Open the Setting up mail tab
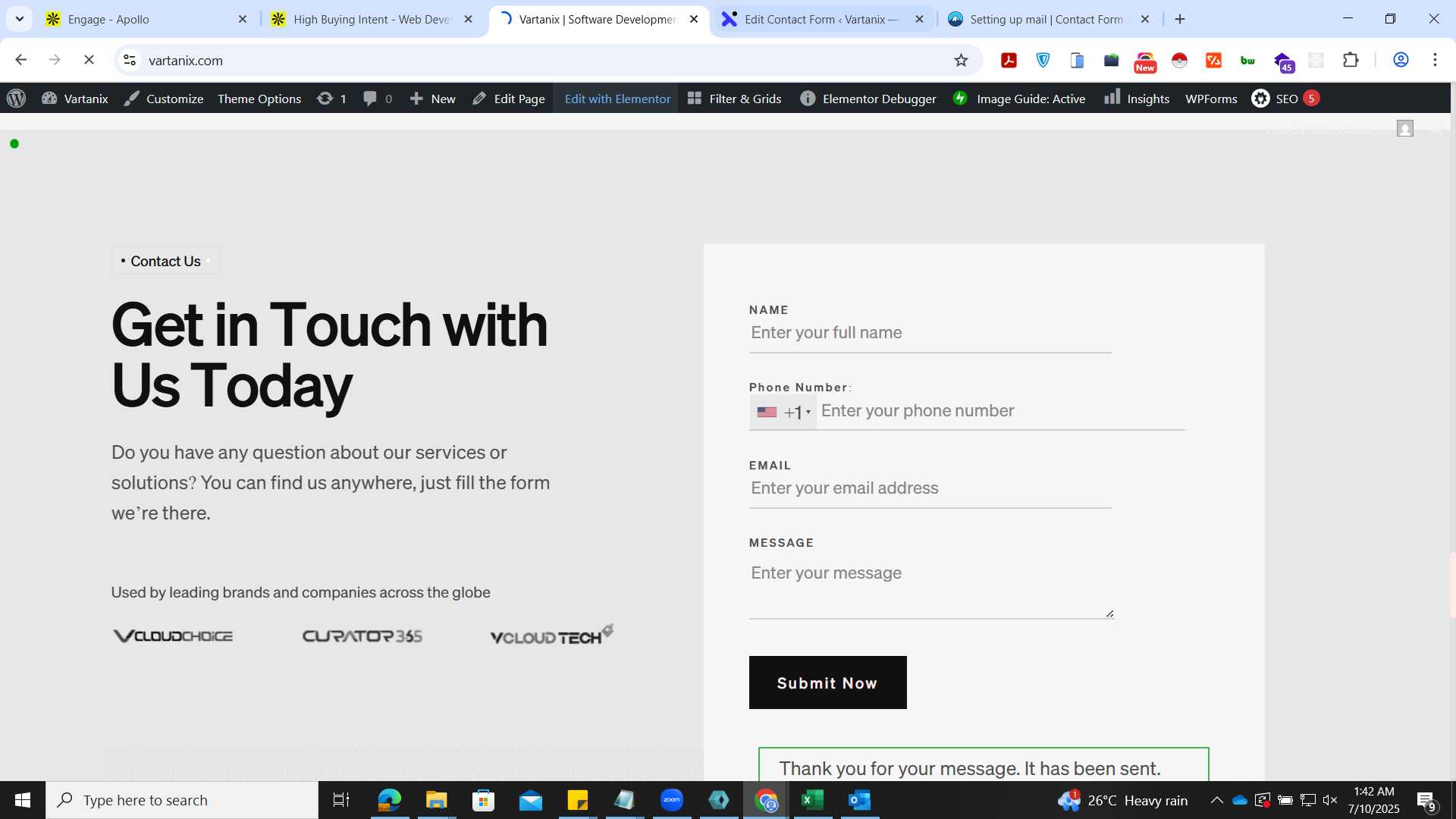Screen dimensions: 1456x819 1046,19
